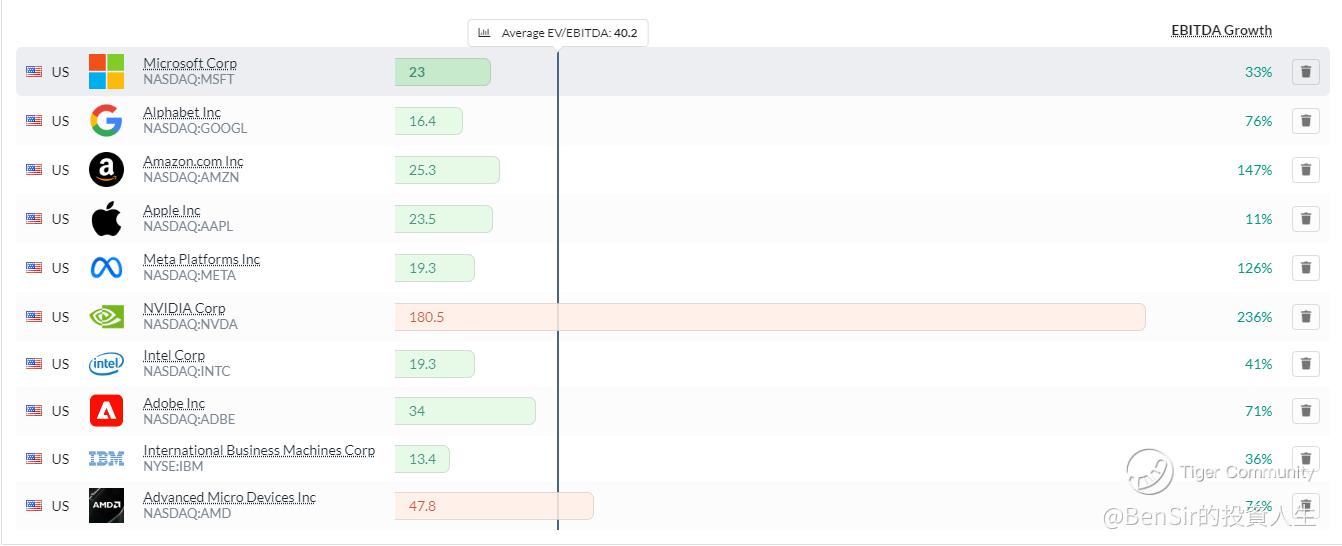Click the IBM striped logo
1342x546 pixels.
pyautogui.click(x=106, y=459)
